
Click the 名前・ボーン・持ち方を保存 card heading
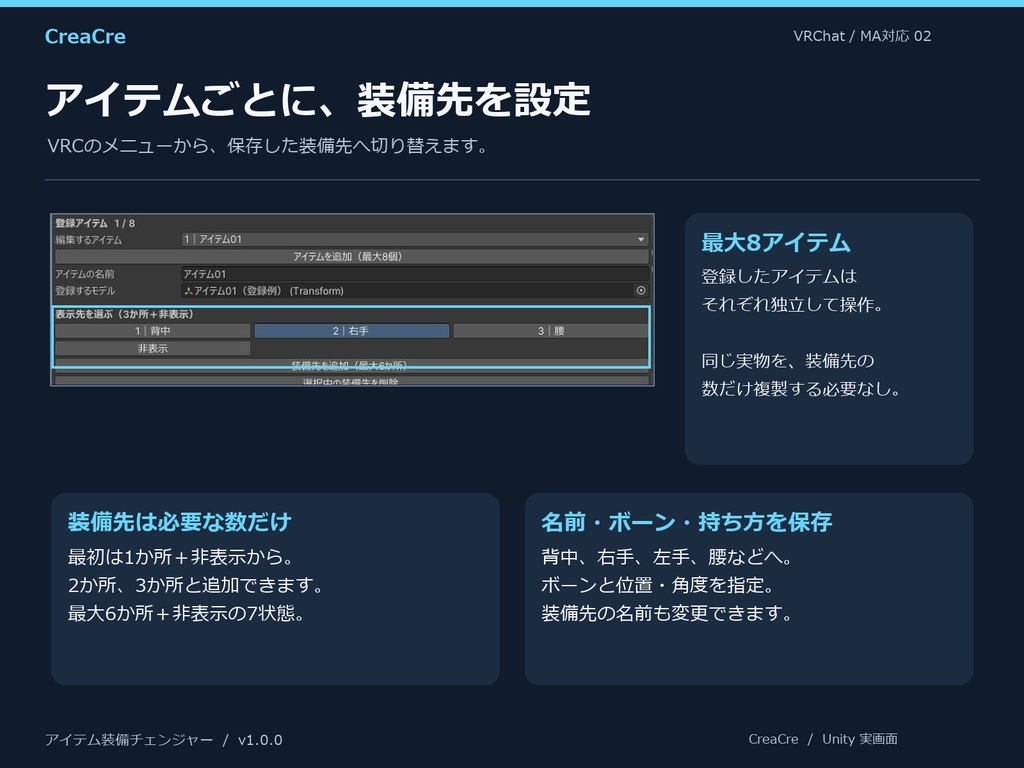pyautogui.click(x=686, y=522)
